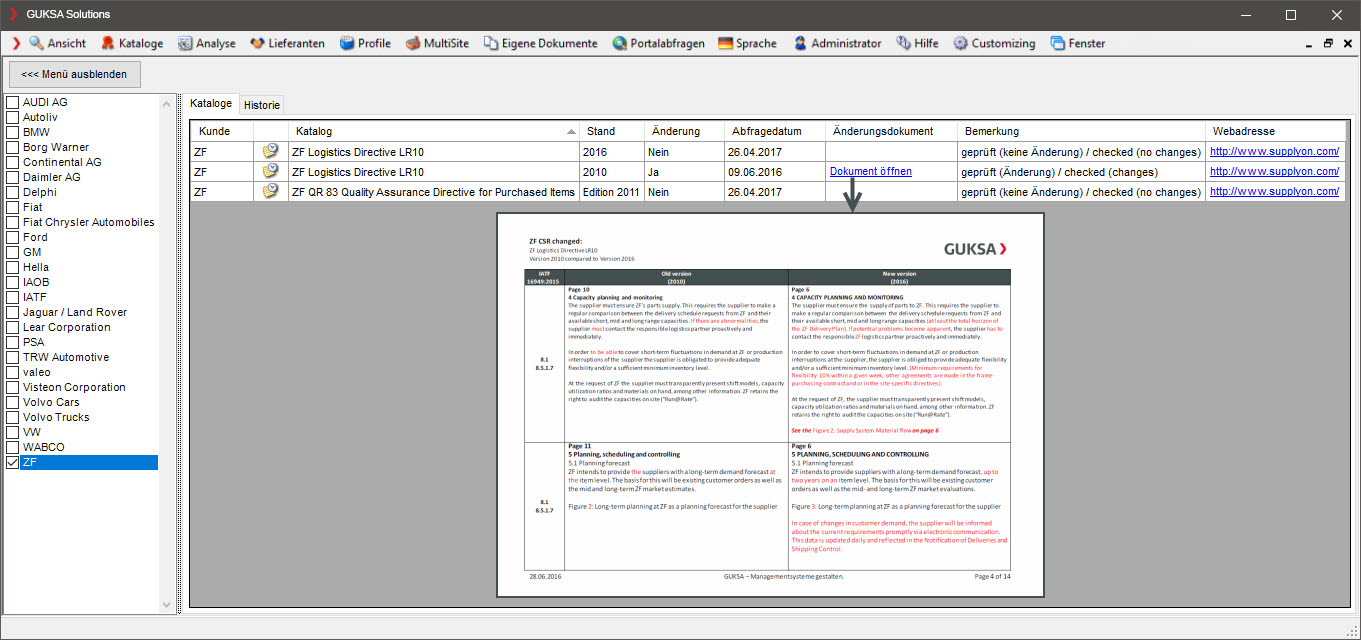The height and width of the screenshot is (640, 1361).
Task: Select the '2010' Stand cell
Action: point(612,172)
